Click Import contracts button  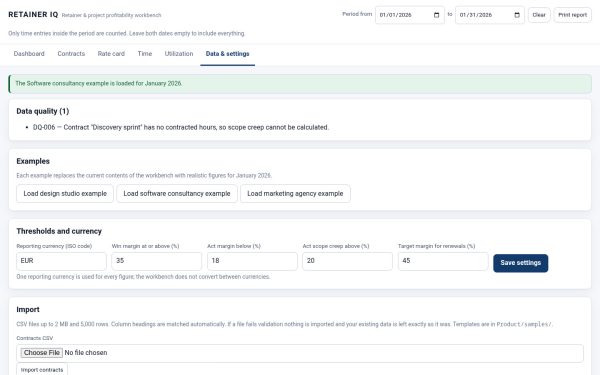coord(42,370)
